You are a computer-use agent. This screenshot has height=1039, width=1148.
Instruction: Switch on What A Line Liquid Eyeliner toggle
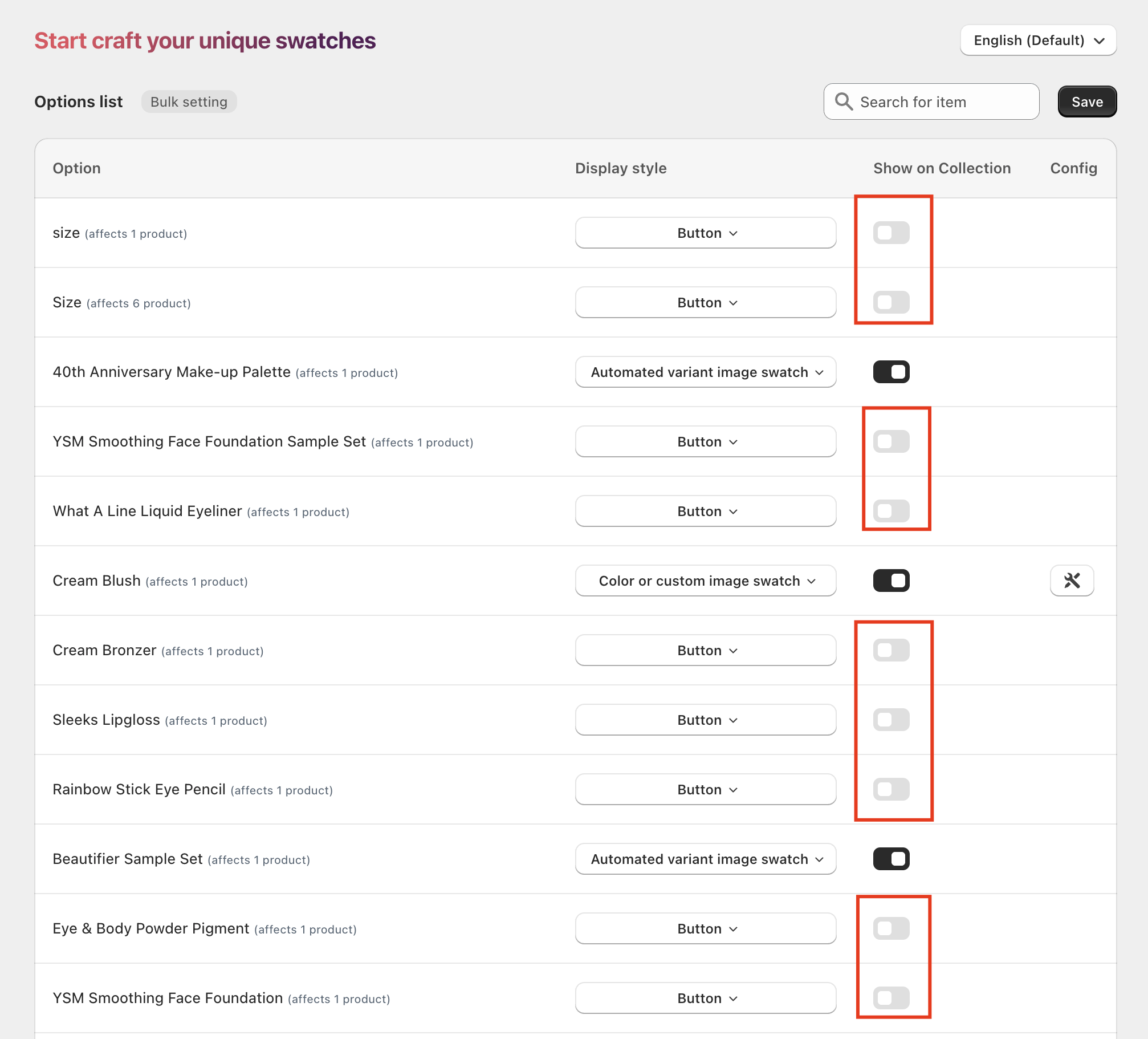tap(891, 511)
